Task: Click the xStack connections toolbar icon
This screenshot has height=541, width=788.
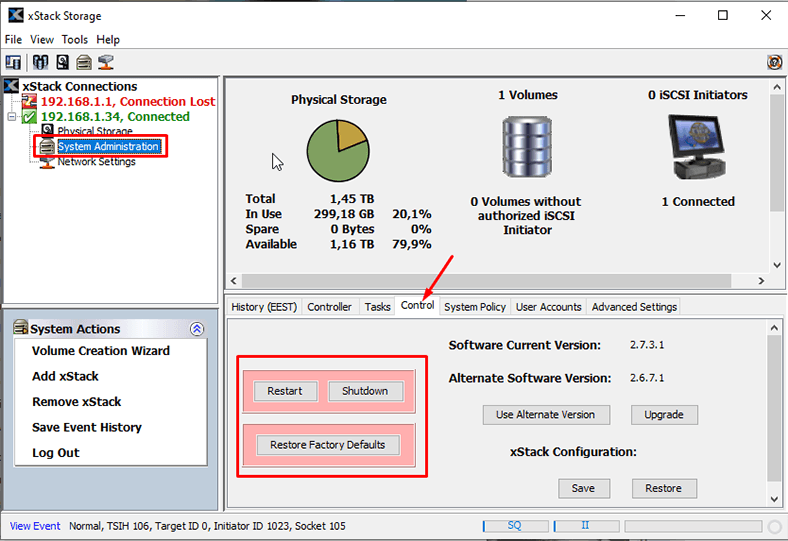Action: (x=13, y=62)
